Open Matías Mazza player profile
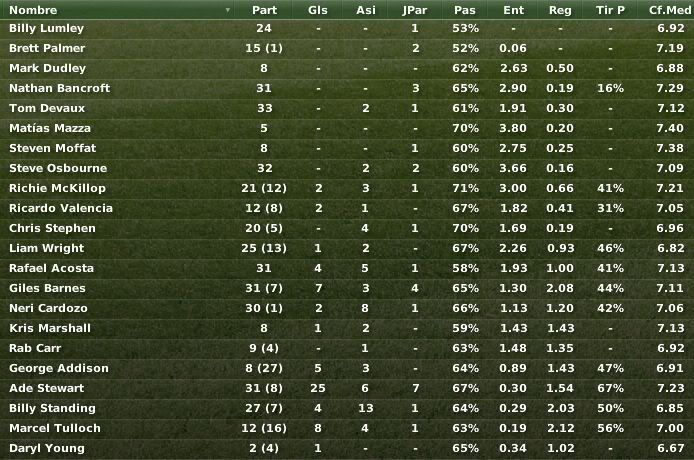Screen dimensions: 694x460 pyautogui.click(x=50, y=128)
